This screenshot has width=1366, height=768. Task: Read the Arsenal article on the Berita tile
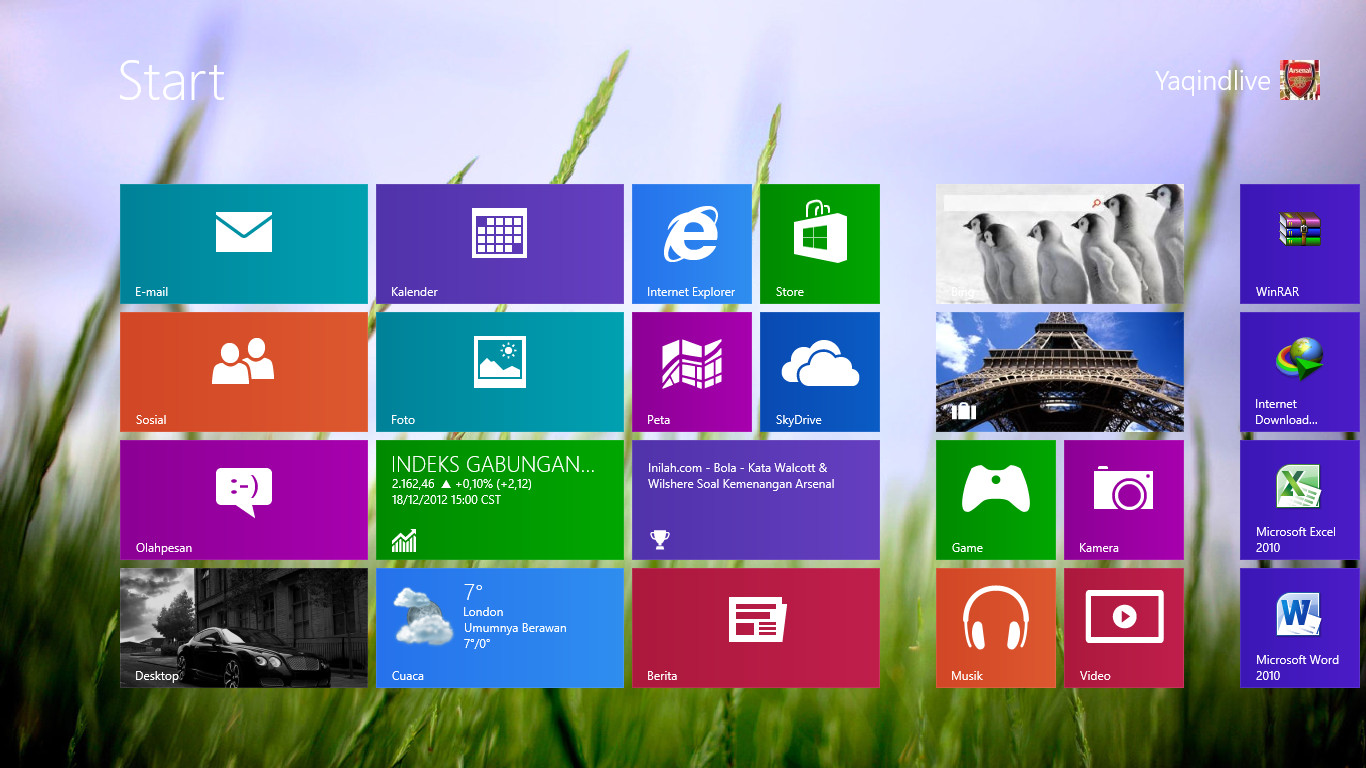pyautogui.click(x=755, y=500)
